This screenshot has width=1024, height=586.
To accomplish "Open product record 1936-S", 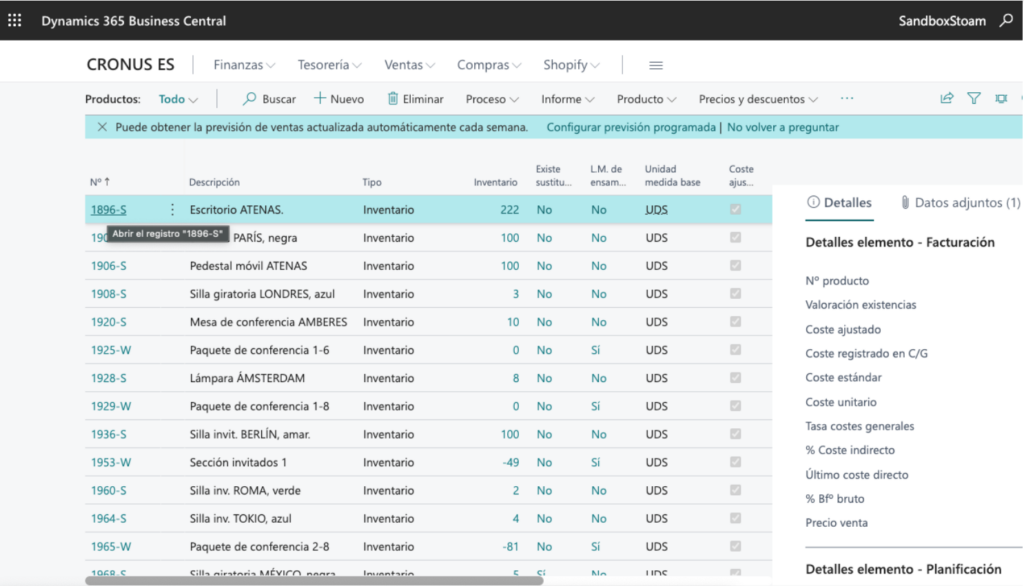I will (x=108, y=434).
